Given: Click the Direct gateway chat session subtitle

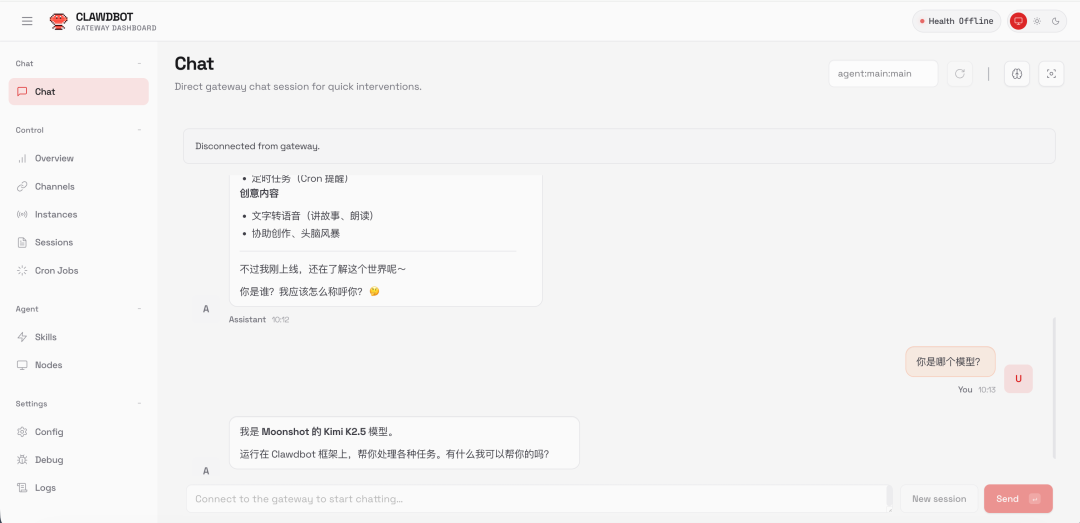Looking at the screenshot, I should click(x=298, y=87).
